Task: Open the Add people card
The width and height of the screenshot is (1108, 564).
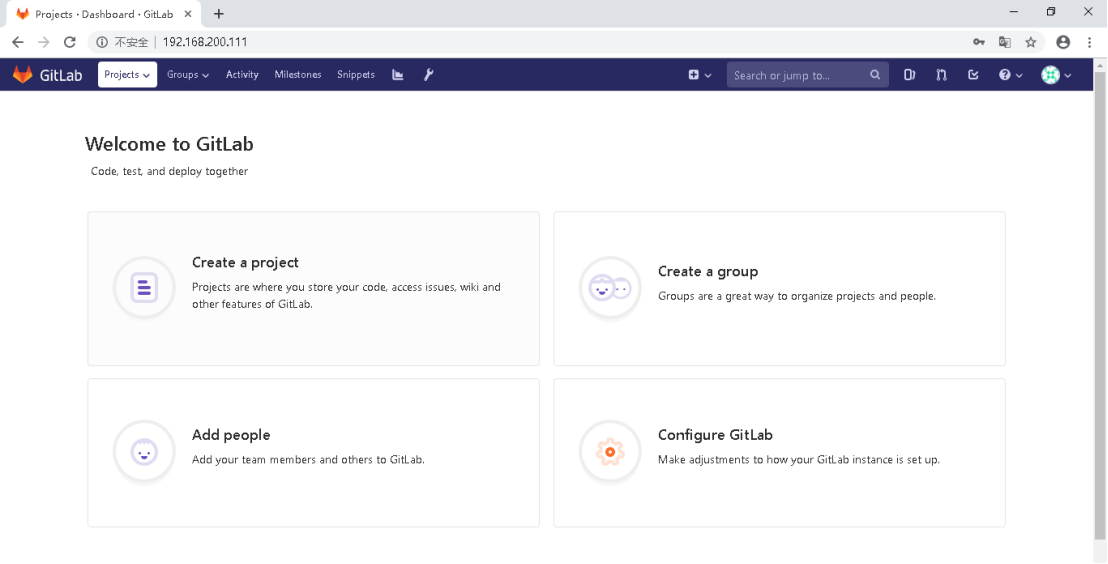Action: point(313,452)
